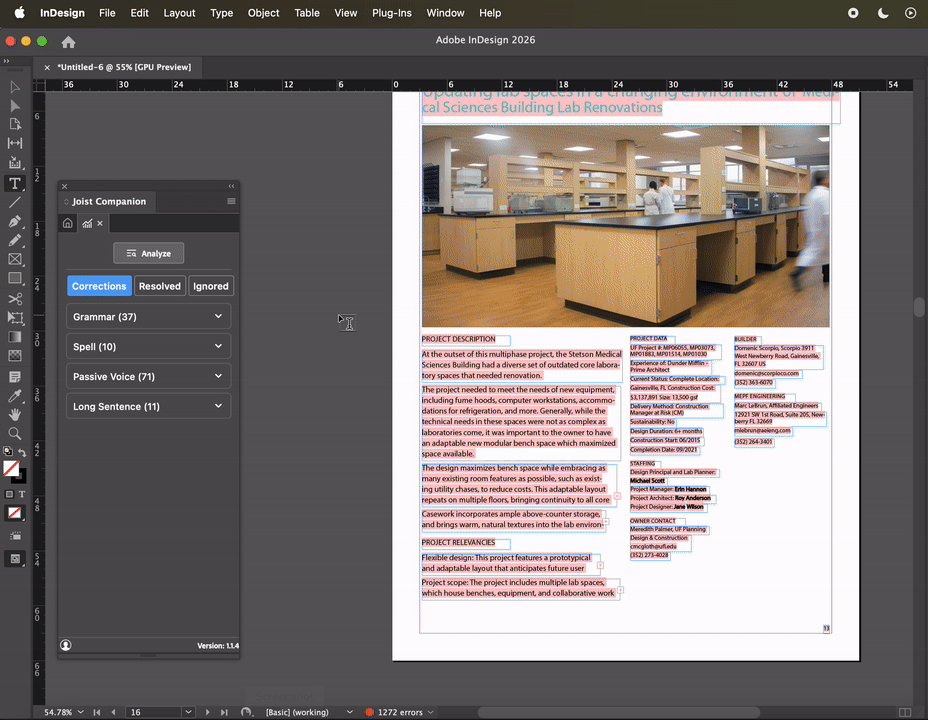
Task: Open the 1272 errors preflight dropdown
Action: click(430, 712)
